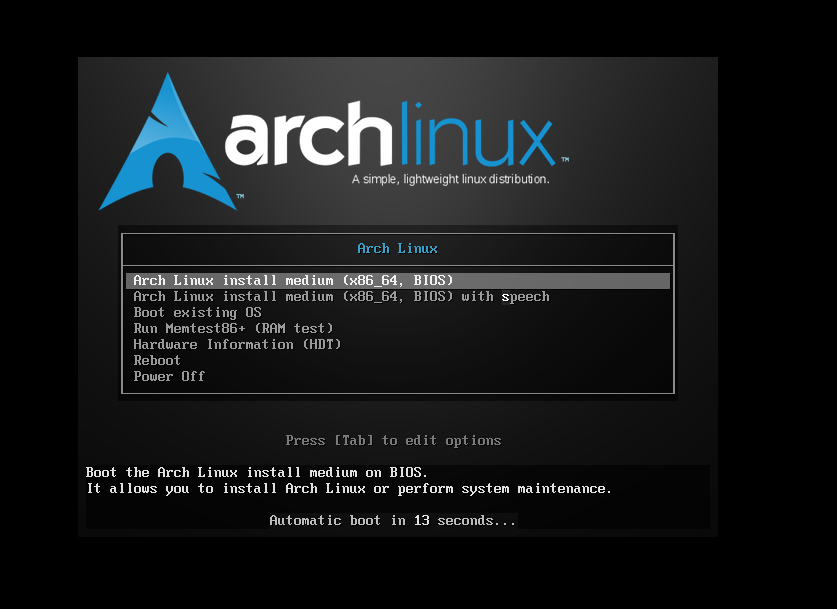This screenshot has width=837, height=609.
Task: Open Hardware Information (HDT) entry
Action: [x=237, y=345]
